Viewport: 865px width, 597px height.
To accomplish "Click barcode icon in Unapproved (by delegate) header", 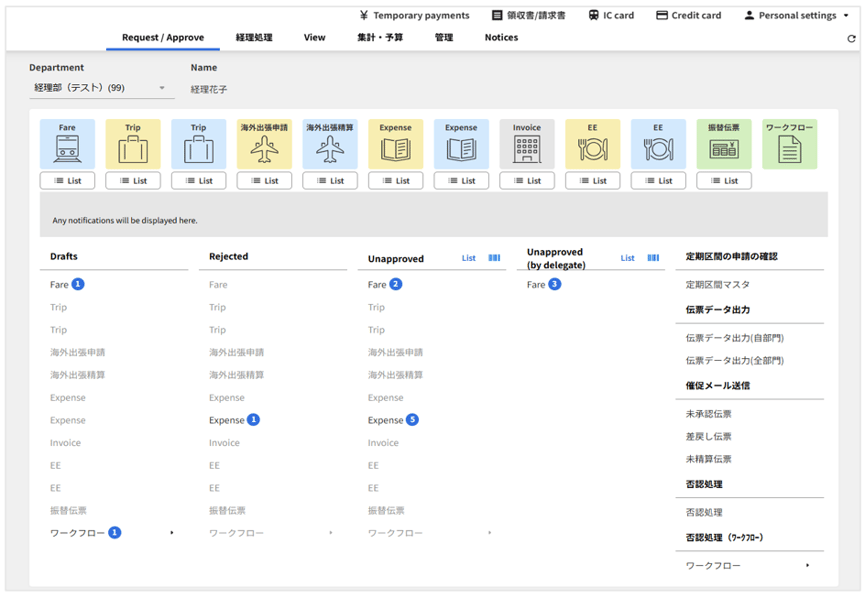I will coord(653,258).
